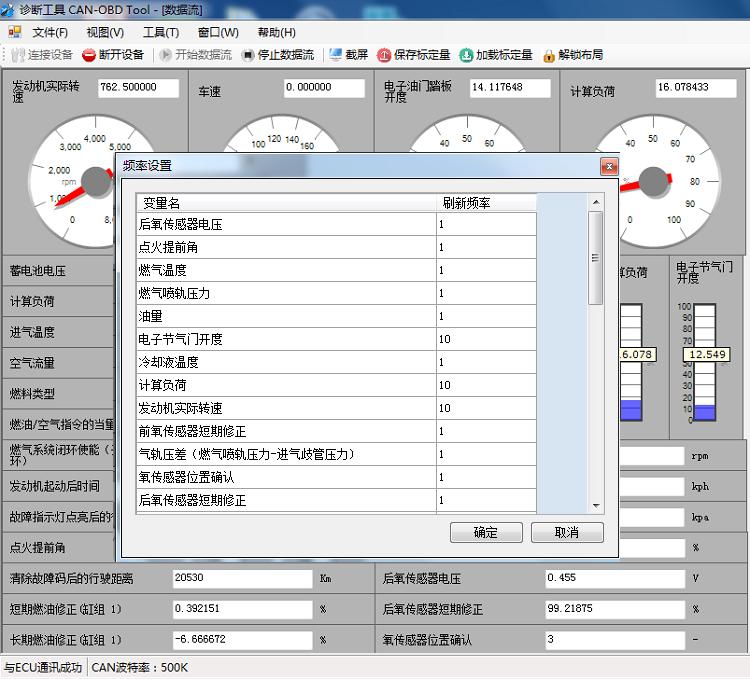Click the 解锁布局 unlock layout icon
The image size is (750, 679).
549,55
